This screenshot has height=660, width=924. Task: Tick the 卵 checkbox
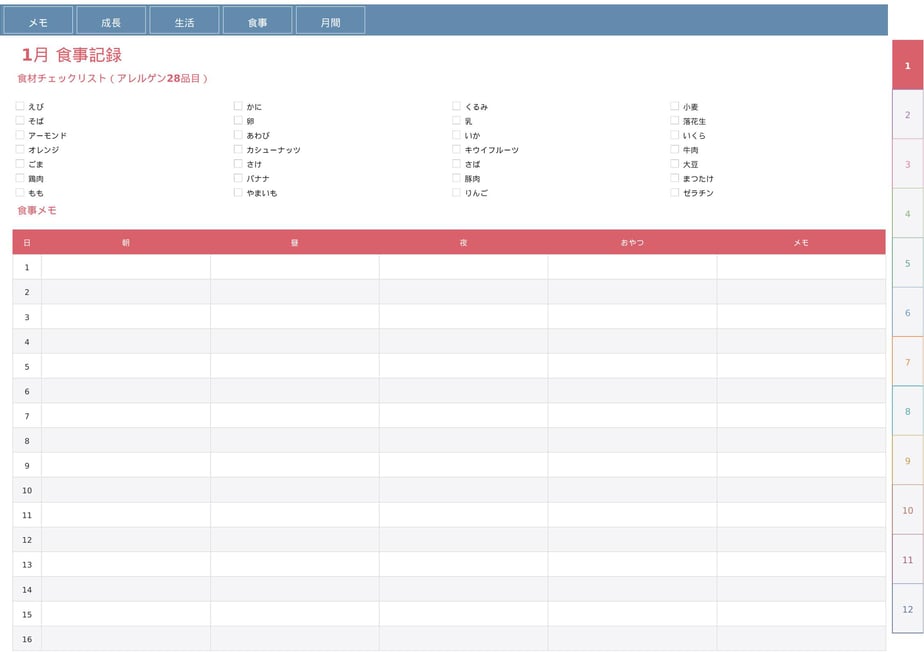point(238,120)
